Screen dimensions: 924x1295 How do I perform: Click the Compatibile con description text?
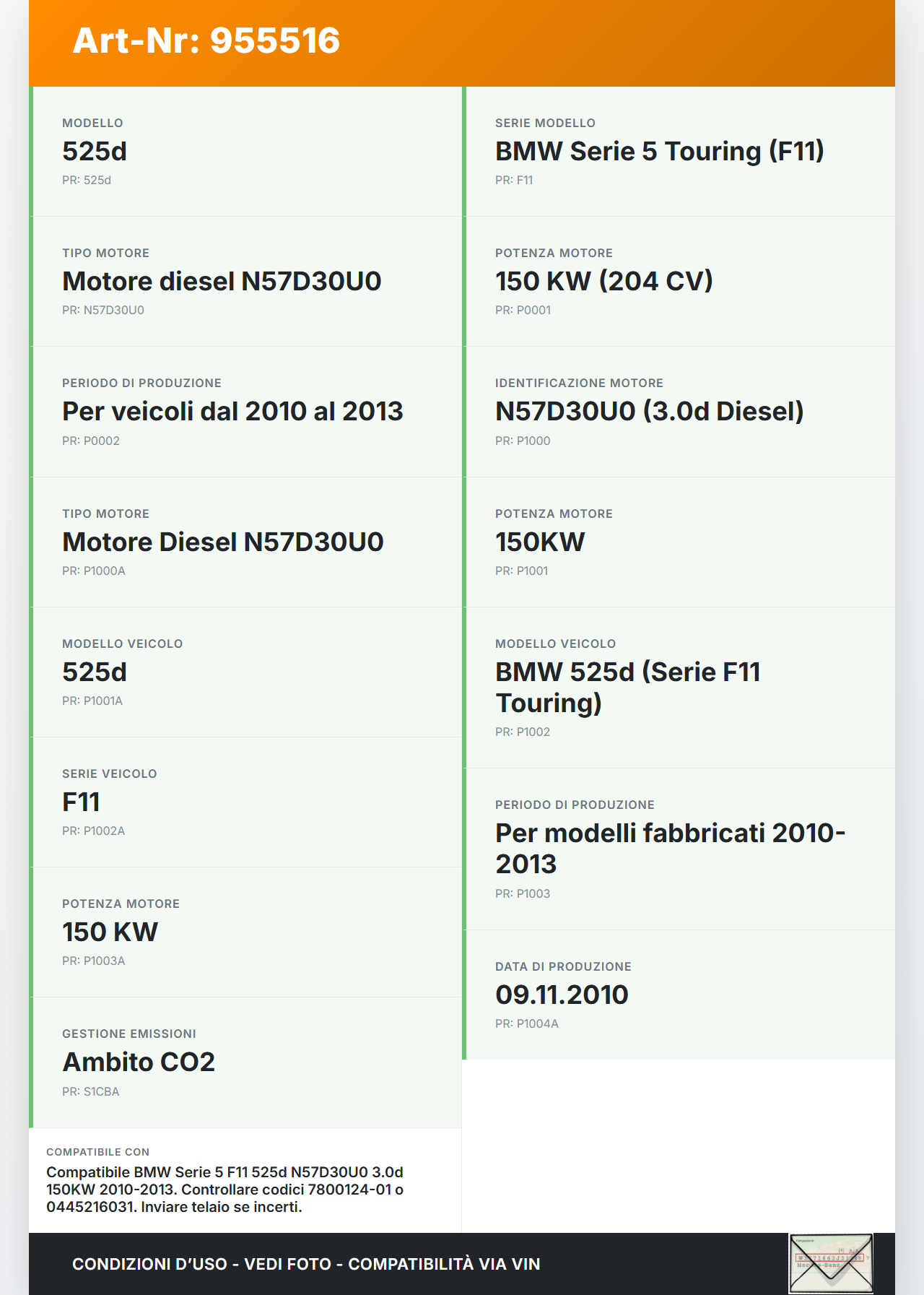(225, 1189)
